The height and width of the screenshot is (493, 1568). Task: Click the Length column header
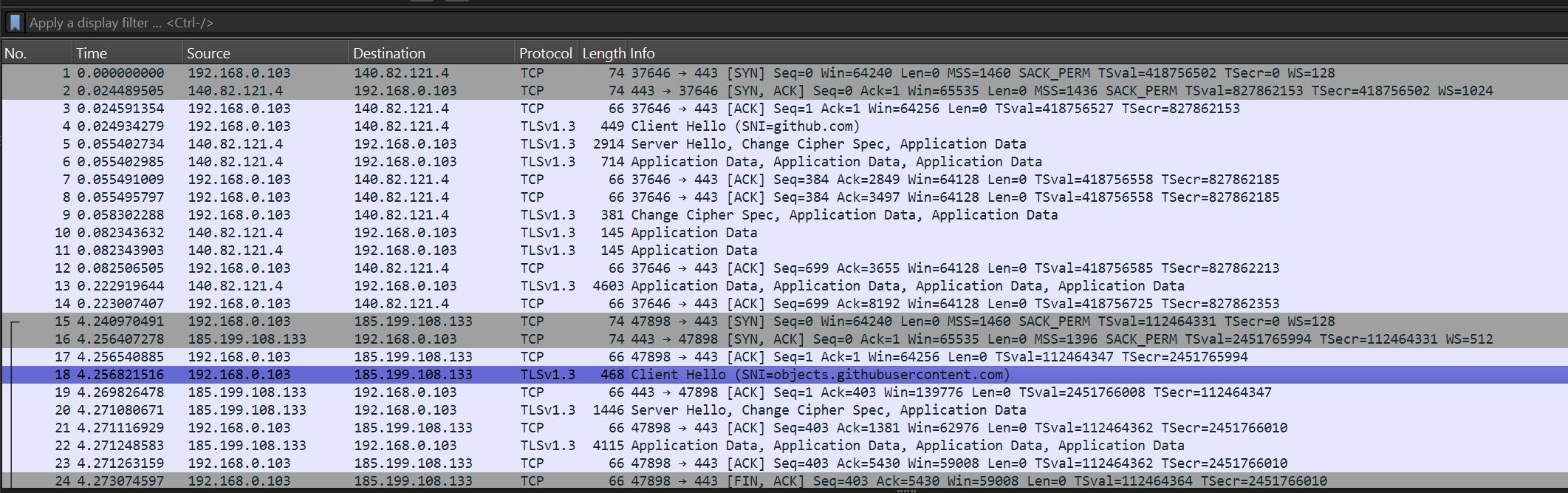pos(603,53)
